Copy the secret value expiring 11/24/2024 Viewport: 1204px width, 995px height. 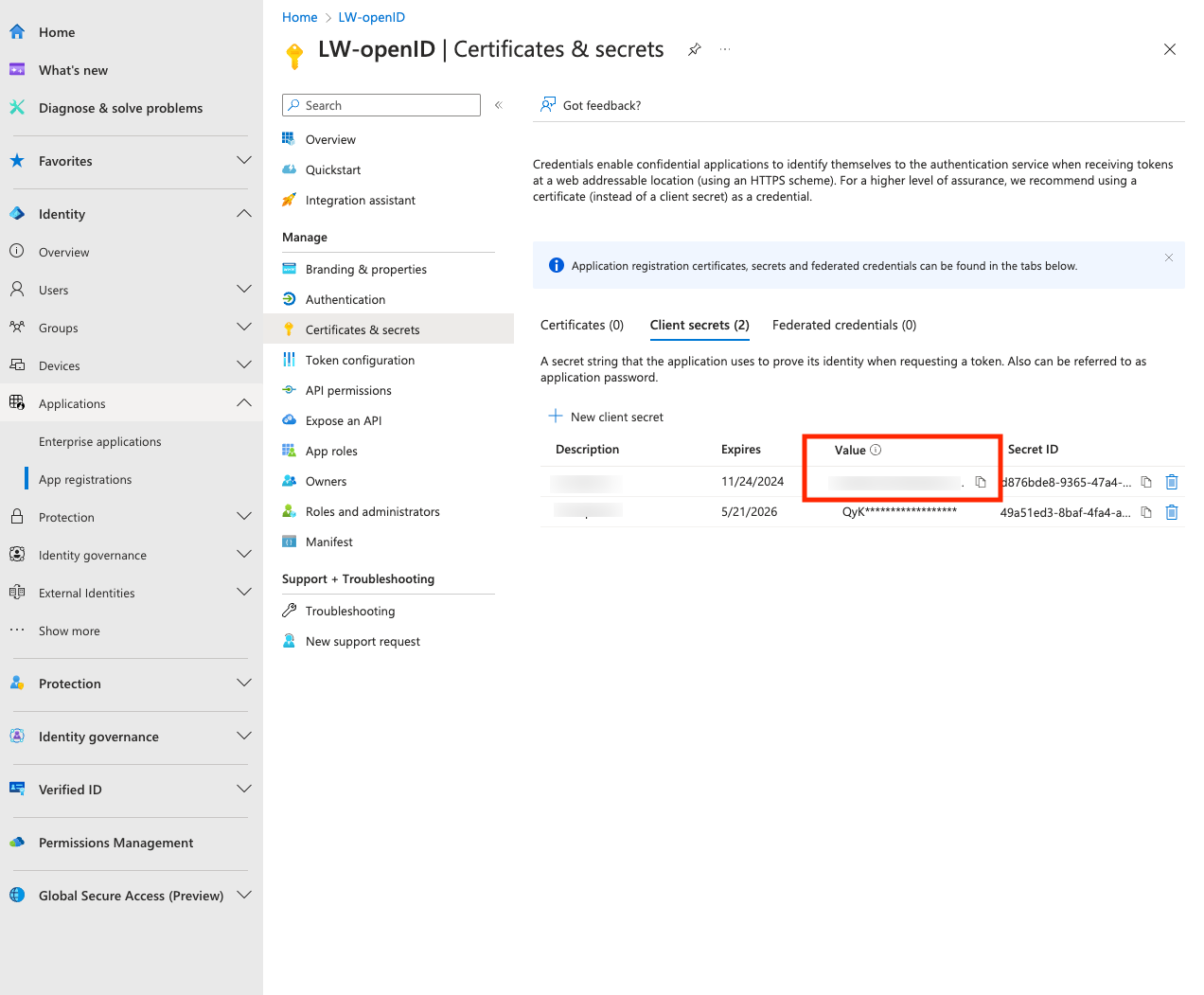pos(981,482)
